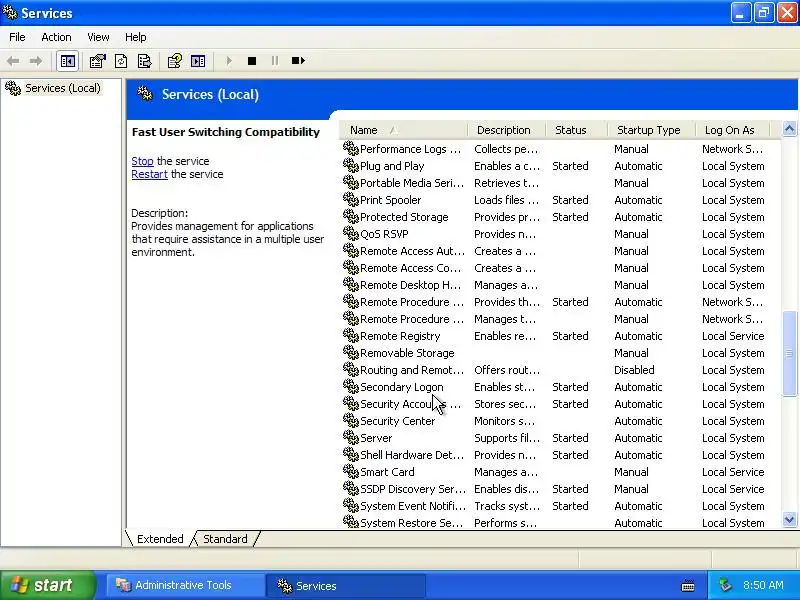Click the system tray notification icon

[725, 585]
